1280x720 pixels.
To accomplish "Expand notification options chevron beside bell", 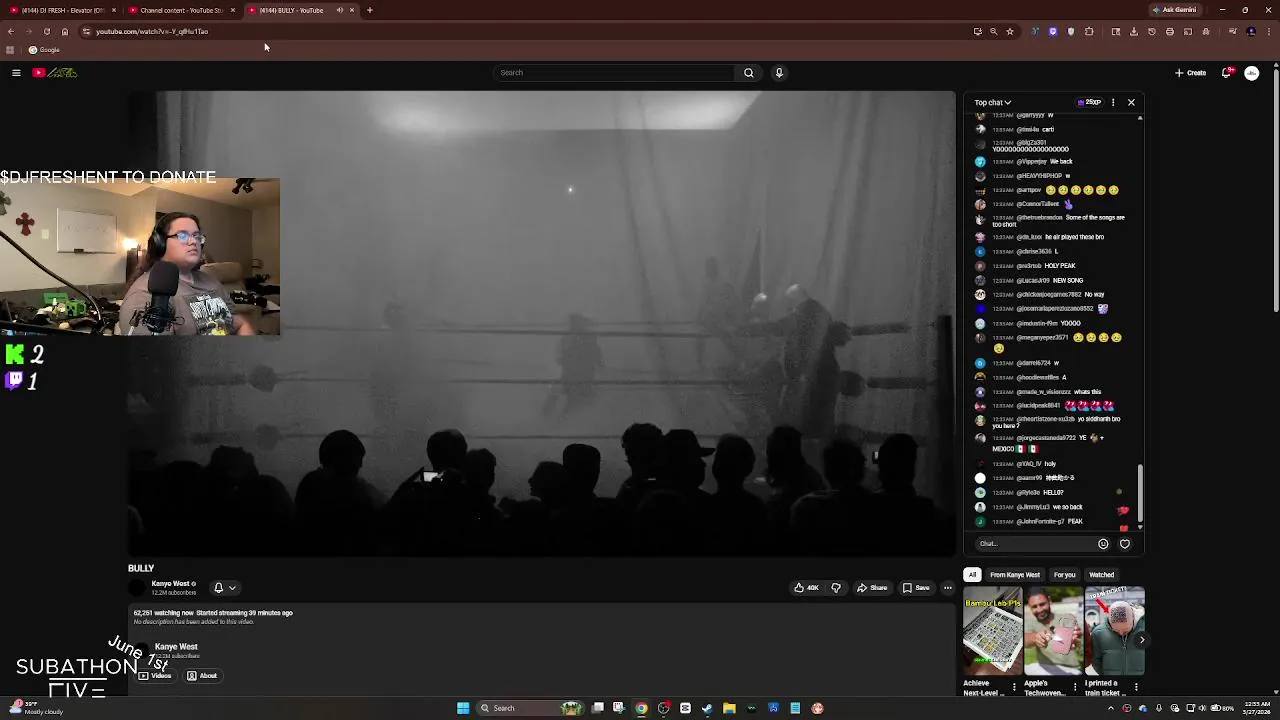I will [x=232, y=588].
